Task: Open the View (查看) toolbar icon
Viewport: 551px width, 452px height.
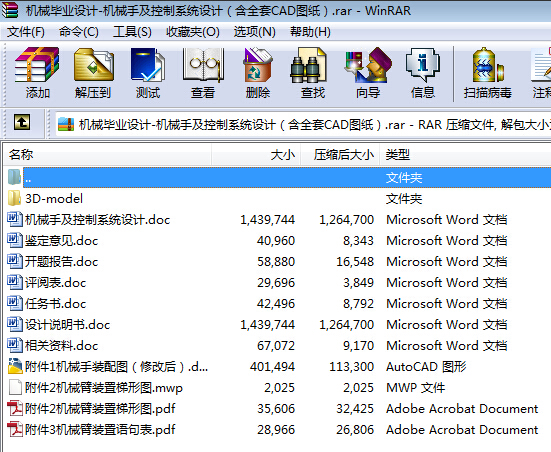Action: tap(203, 65)
